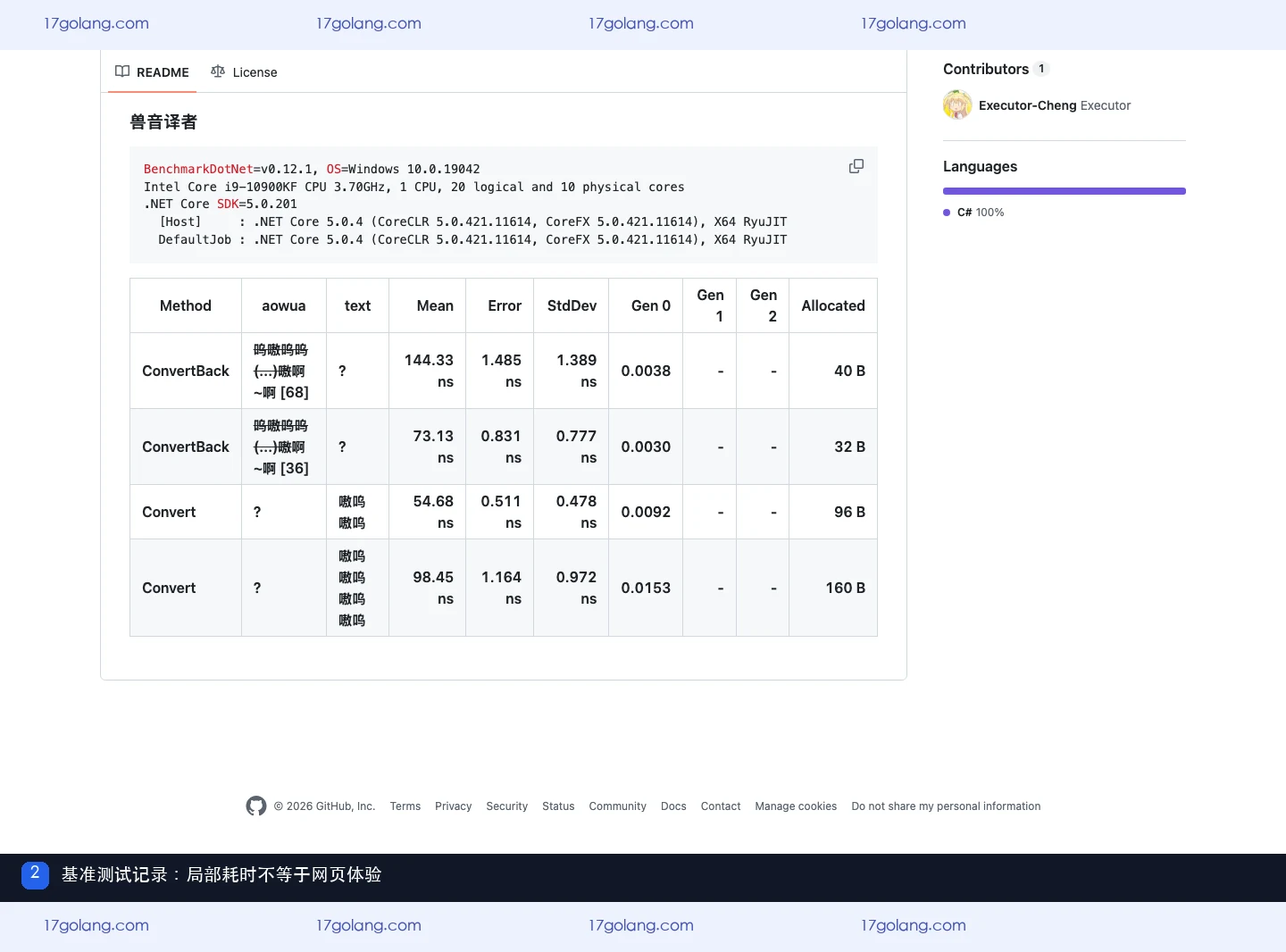
Task: Open the Docs footer link
Action: (673, 806)
